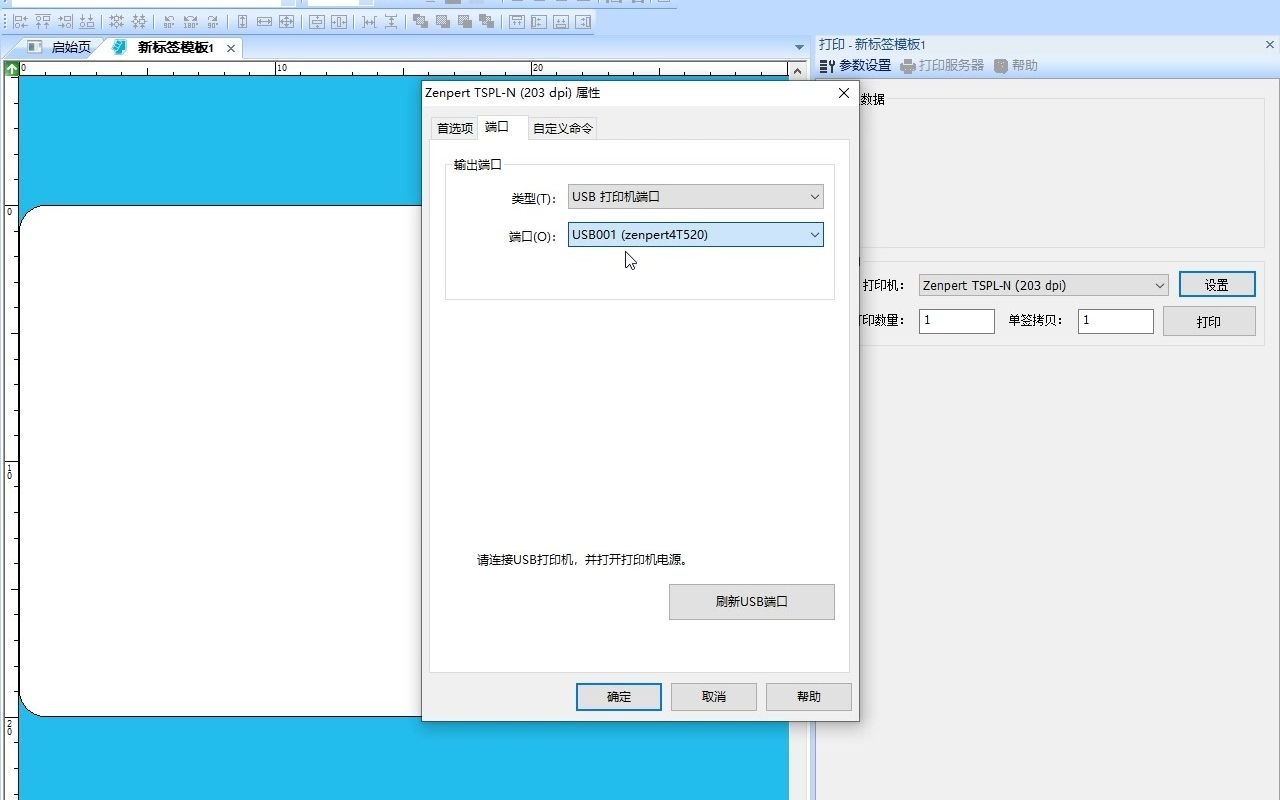This screenshot has height=800, width=1280.
Task: Select the 新标签模板1 document tab
Action: point(166,47)
